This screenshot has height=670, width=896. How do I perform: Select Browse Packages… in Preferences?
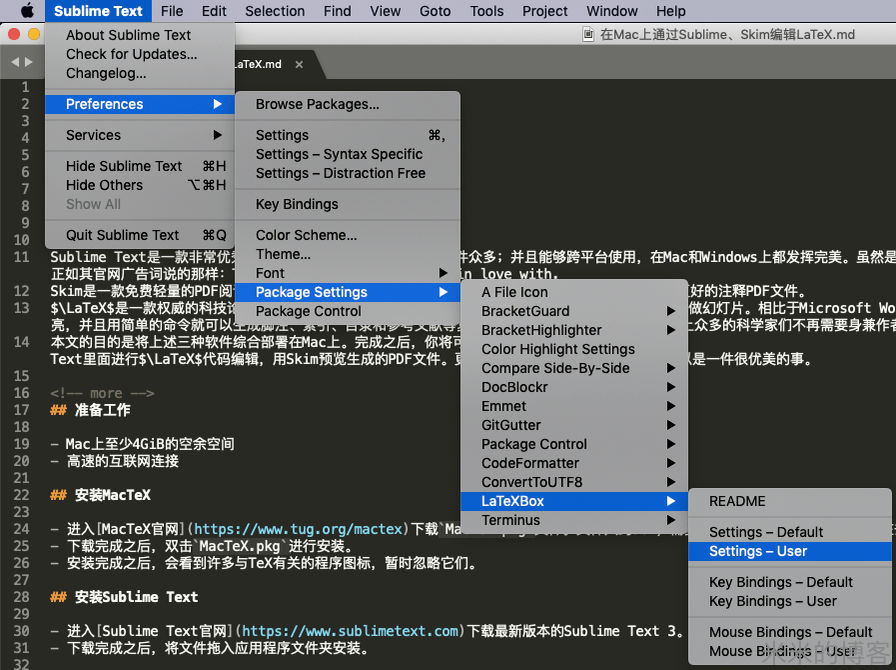(x=317, y=104)
